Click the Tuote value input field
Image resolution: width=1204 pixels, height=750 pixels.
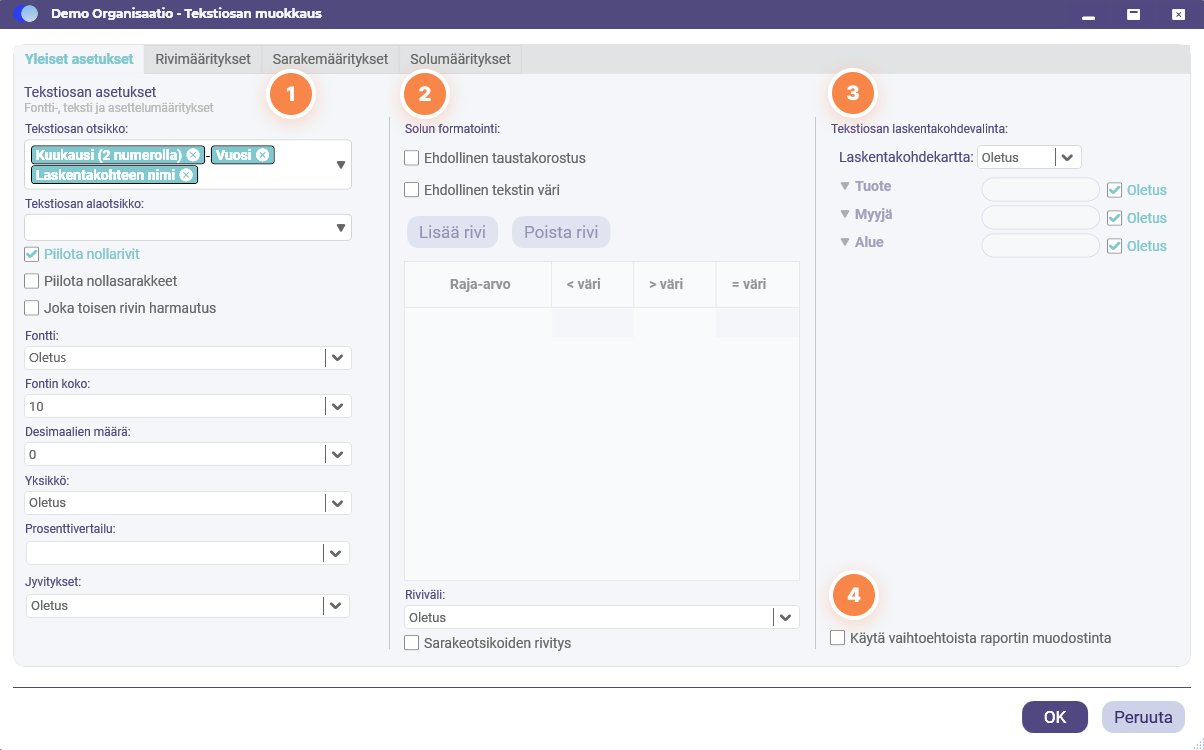click(1041, 190)
